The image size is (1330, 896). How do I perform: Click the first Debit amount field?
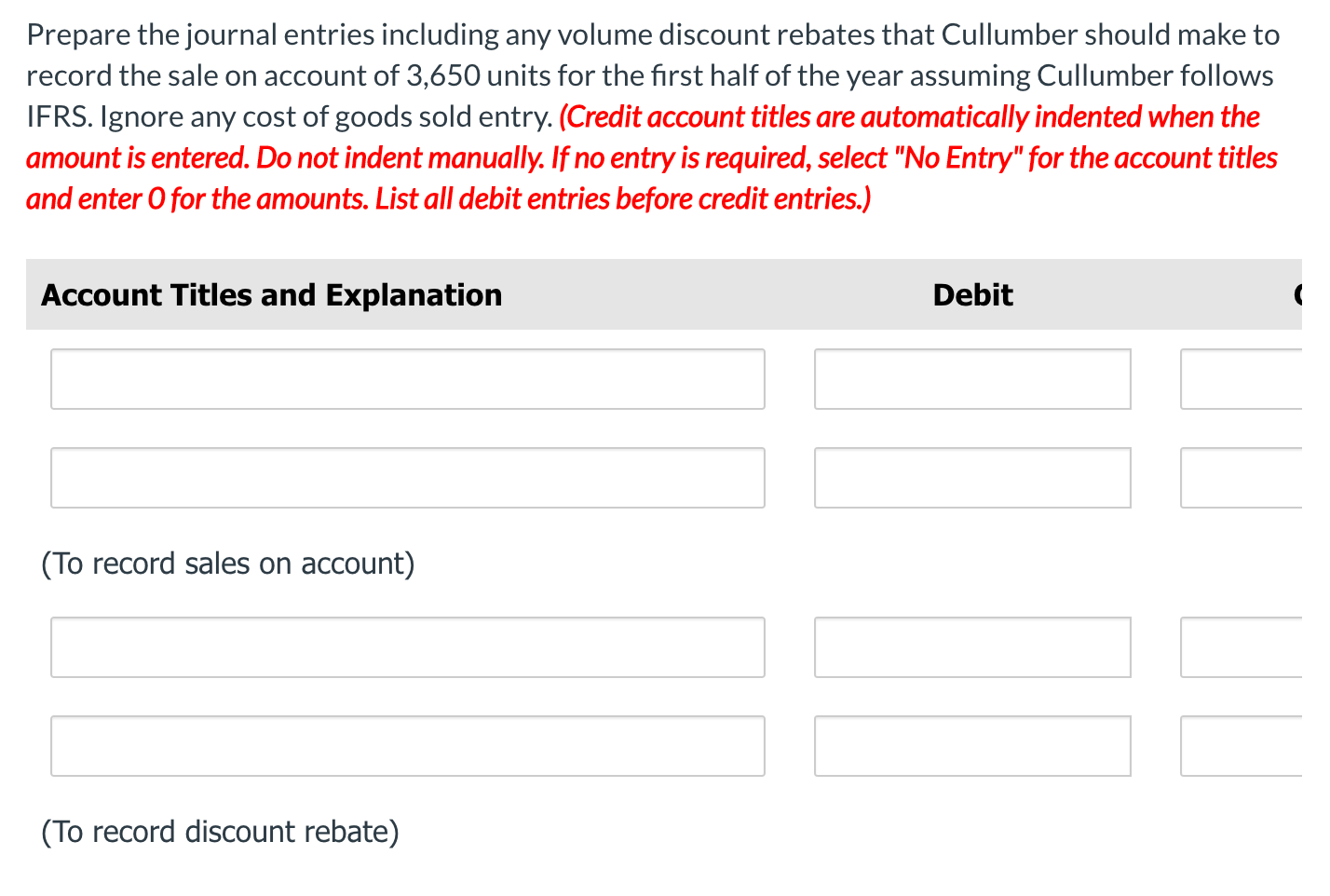pos(971,379)
